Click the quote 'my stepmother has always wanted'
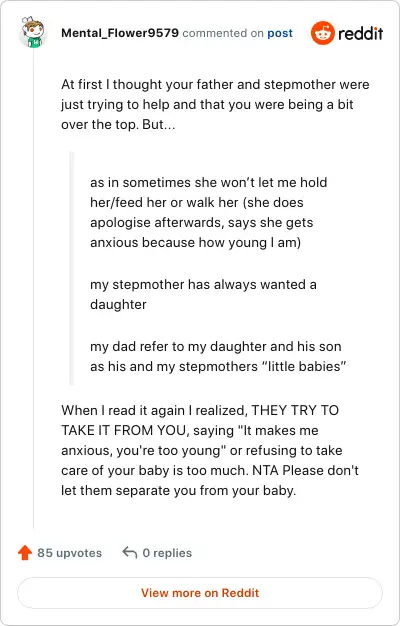Image resolution: width=400 pixels, height=626 pixels. click(203, 294)
